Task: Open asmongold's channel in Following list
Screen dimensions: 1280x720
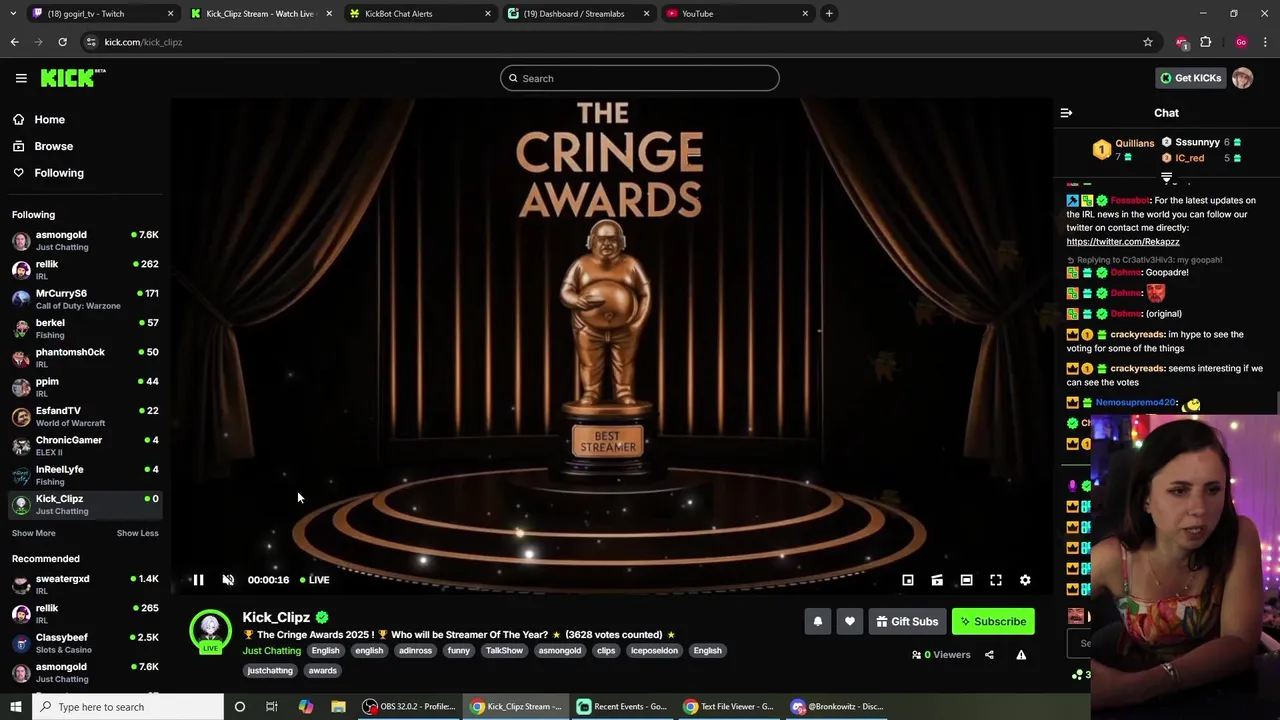Action: coord(85,241)
